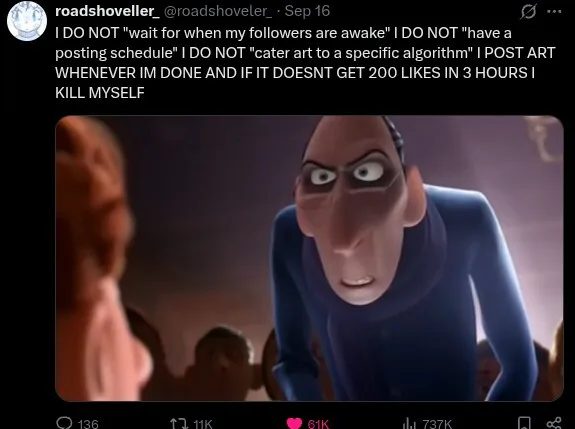Screen dimensions: 575x429
Task: Open the roadshoveller_ profile avatar
Action: click(27, 21)
